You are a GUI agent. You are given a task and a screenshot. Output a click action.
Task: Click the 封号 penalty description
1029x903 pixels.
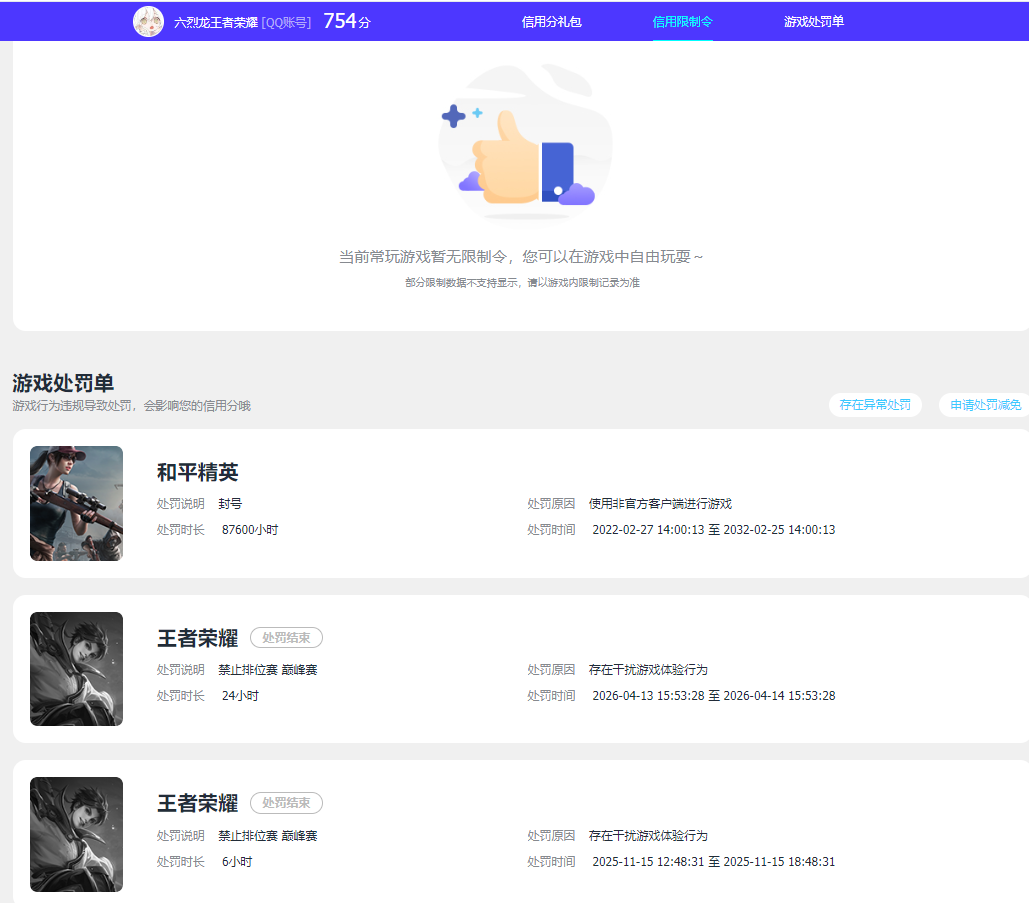point(230,503)
